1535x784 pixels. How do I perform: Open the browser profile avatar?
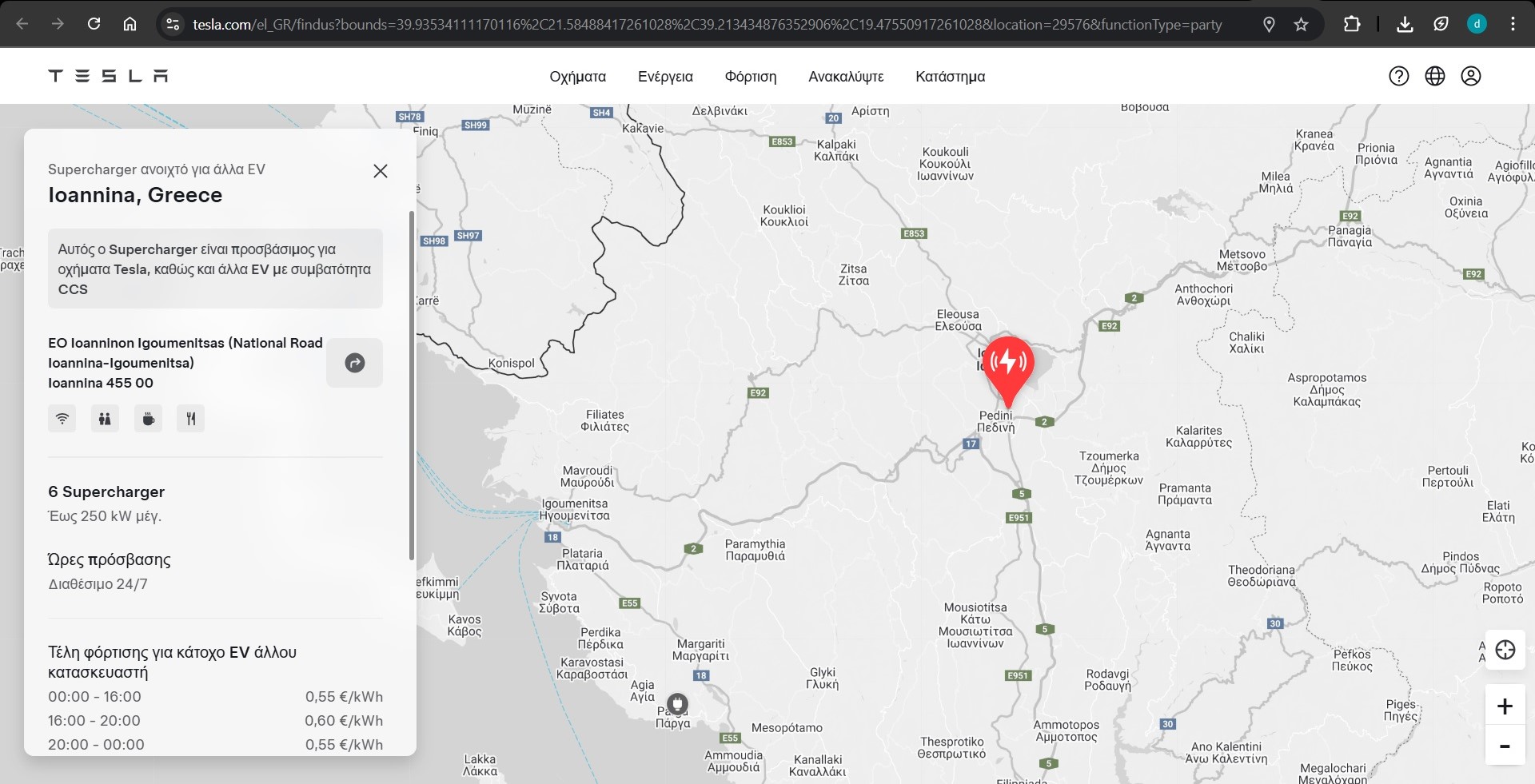pos(1477,24)
